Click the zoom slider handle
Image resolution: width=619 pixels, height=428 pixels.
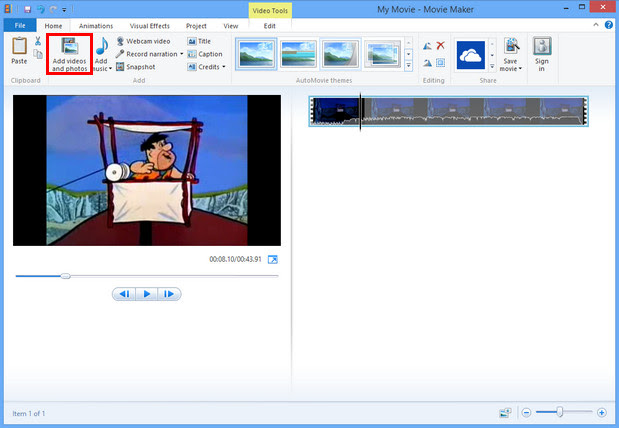(560, 412)
